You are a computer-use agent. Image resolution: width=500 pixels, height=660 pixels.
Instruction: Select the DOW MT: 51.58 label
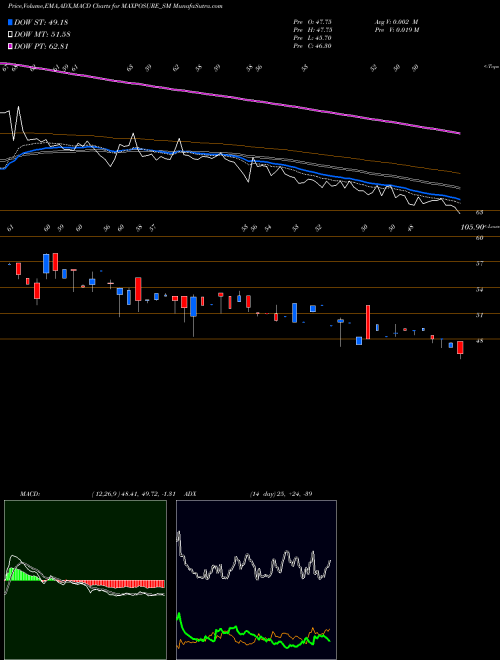(42, 35)
